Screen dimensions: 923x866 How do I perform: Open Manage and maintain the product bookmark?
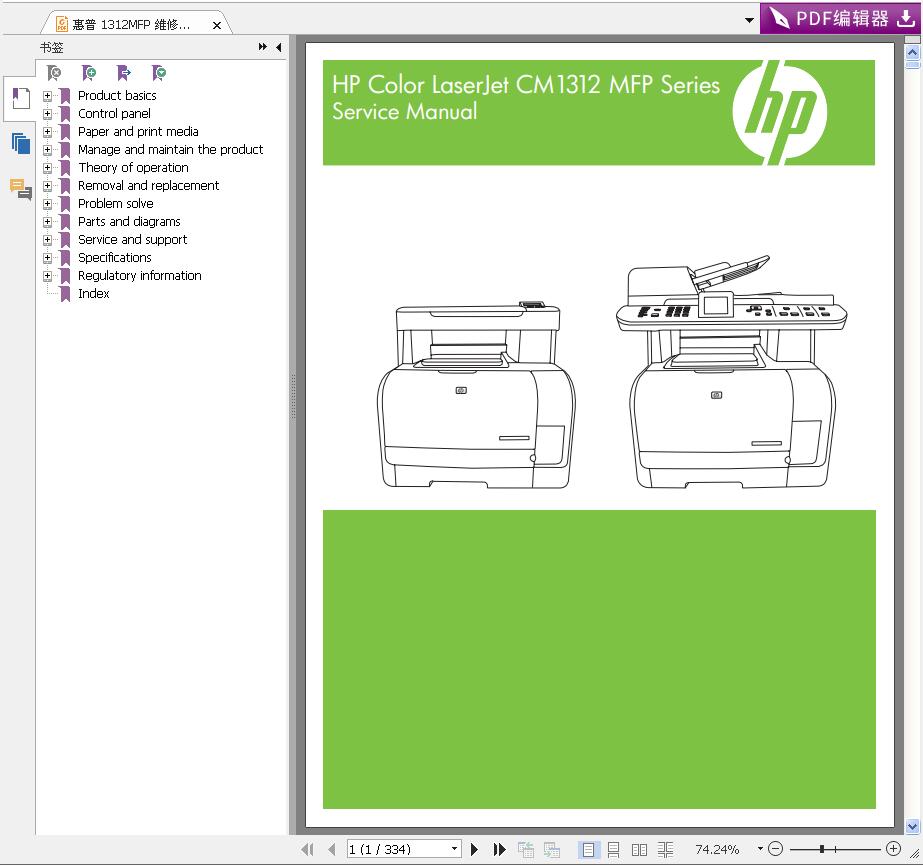click(171, 150)
